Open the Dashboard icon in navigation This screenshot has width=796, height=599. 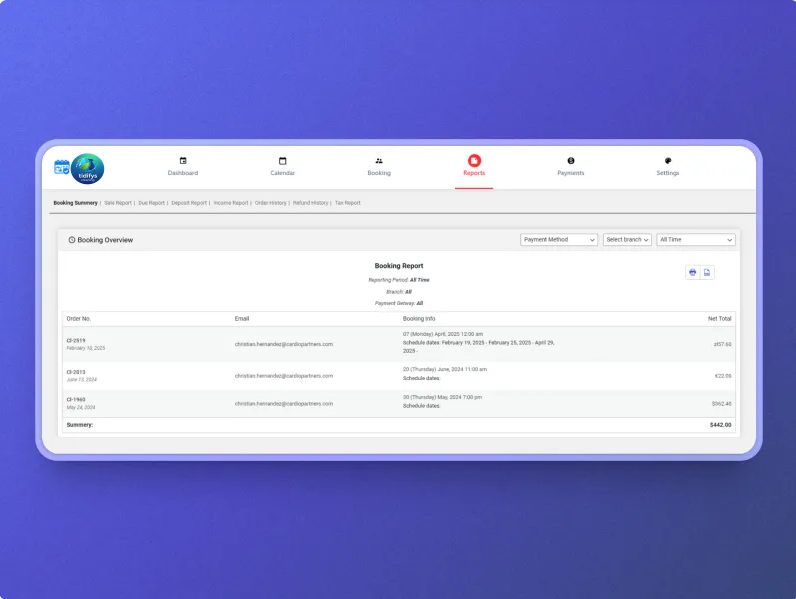point(183,160)
